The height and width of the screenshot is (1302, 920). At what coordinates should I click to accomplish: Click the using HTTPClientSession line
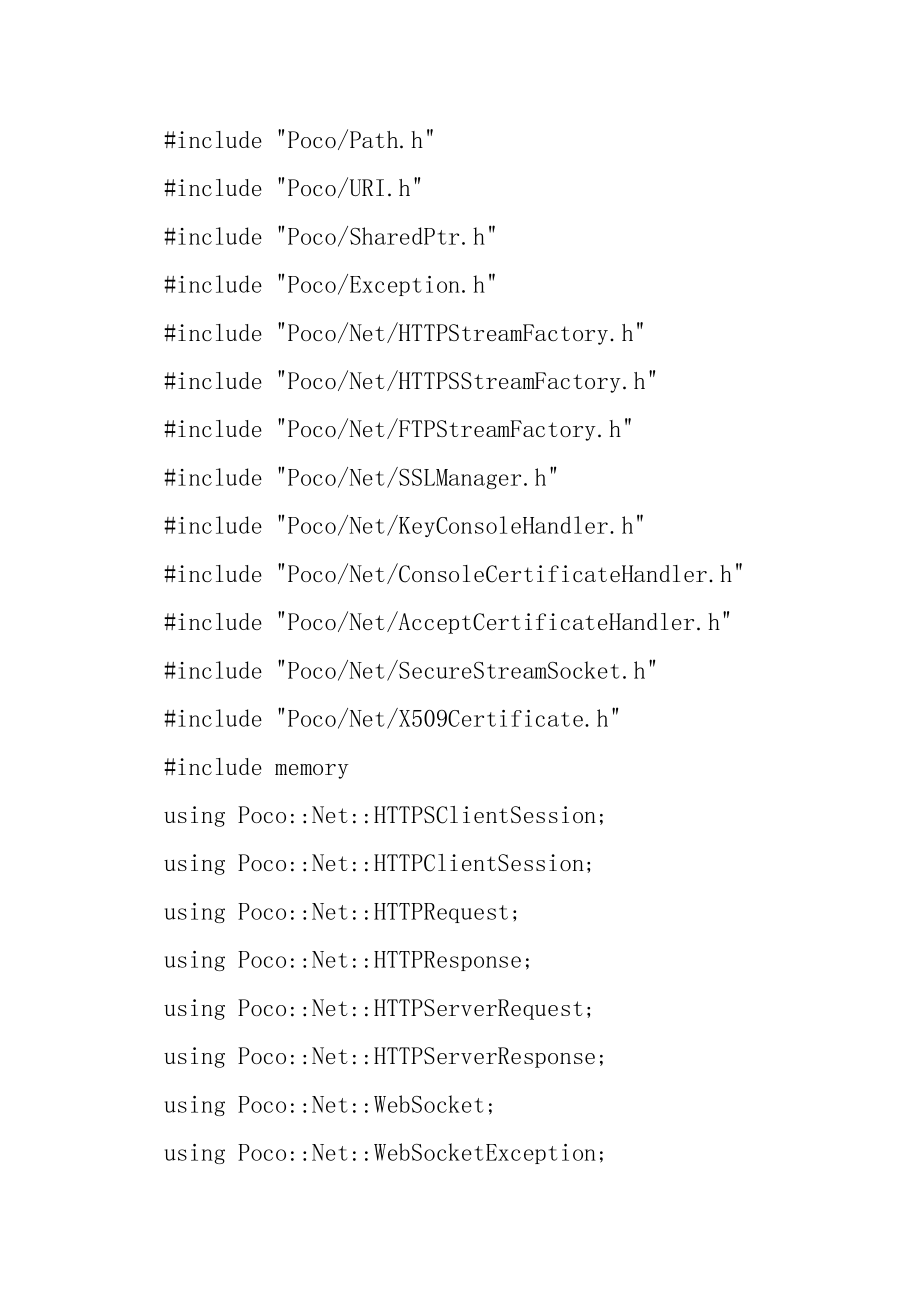click(x=380, y=863)
